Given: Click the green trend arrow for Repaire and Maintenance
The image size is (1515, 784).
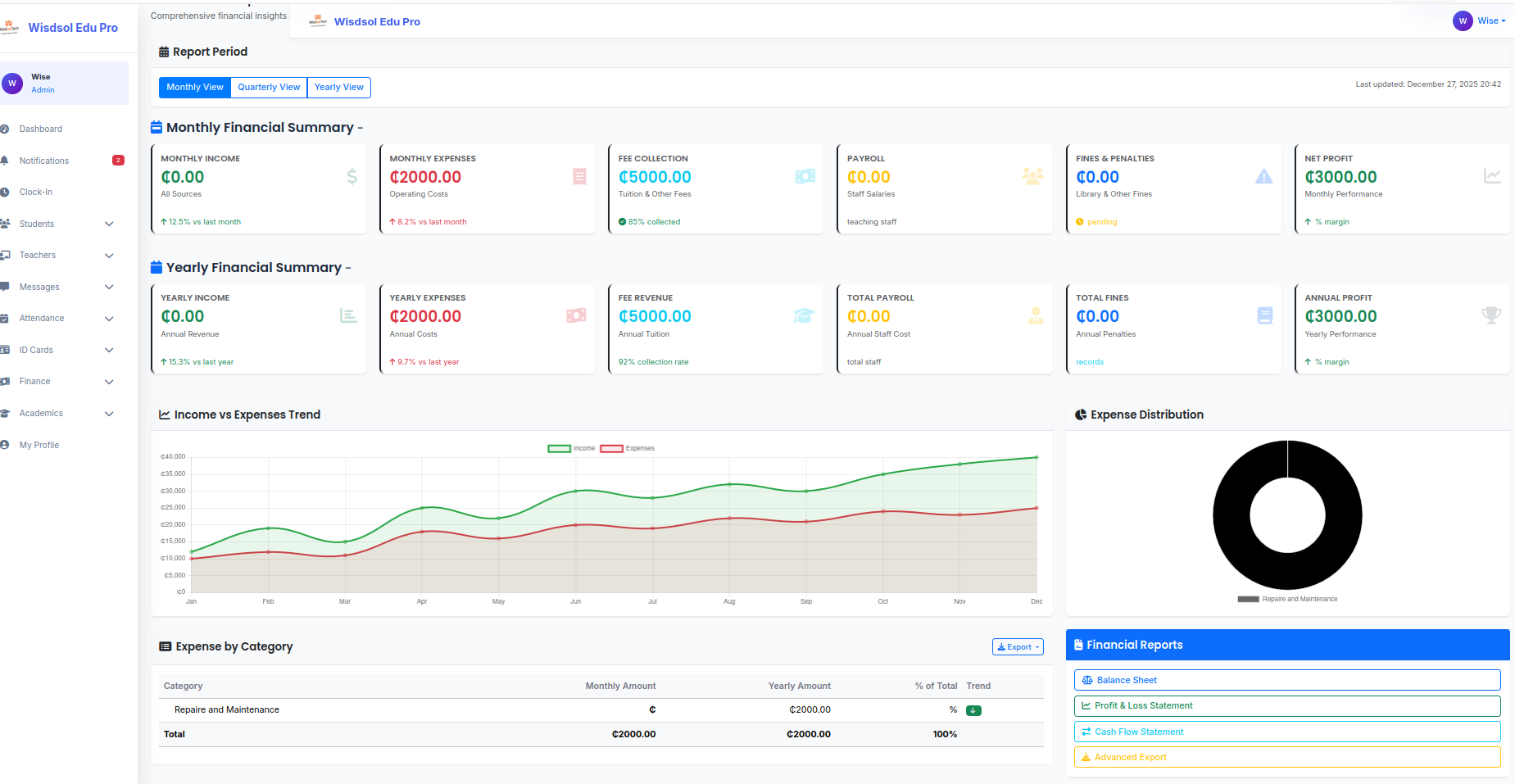Looking at the screenshot, I should pyautogui.click(x=973, y=710).
